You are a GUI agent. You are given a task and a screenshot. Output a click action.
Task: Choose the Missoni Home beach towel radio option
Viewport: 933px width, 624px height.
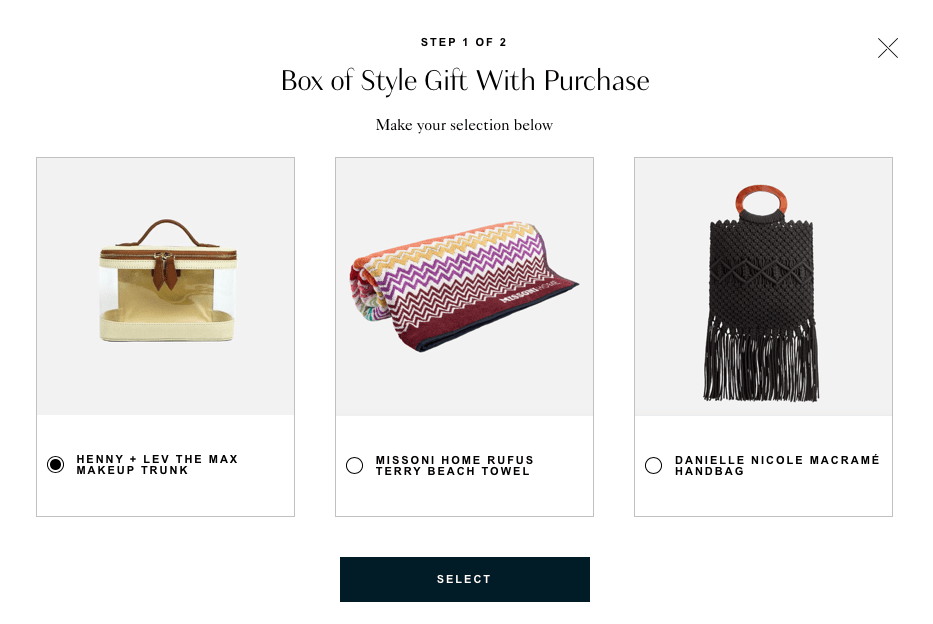pyautogui.click(x=355, y=466)
